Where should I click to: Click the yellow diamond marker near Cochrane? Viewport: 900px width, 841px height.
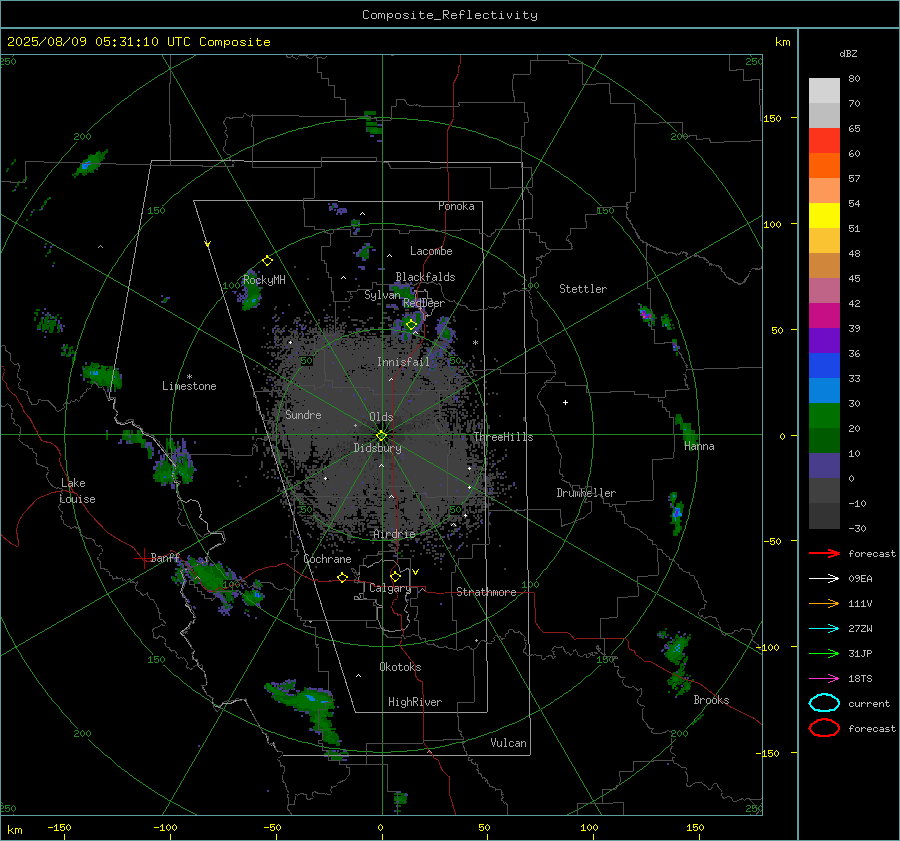[x=342, y=577]
